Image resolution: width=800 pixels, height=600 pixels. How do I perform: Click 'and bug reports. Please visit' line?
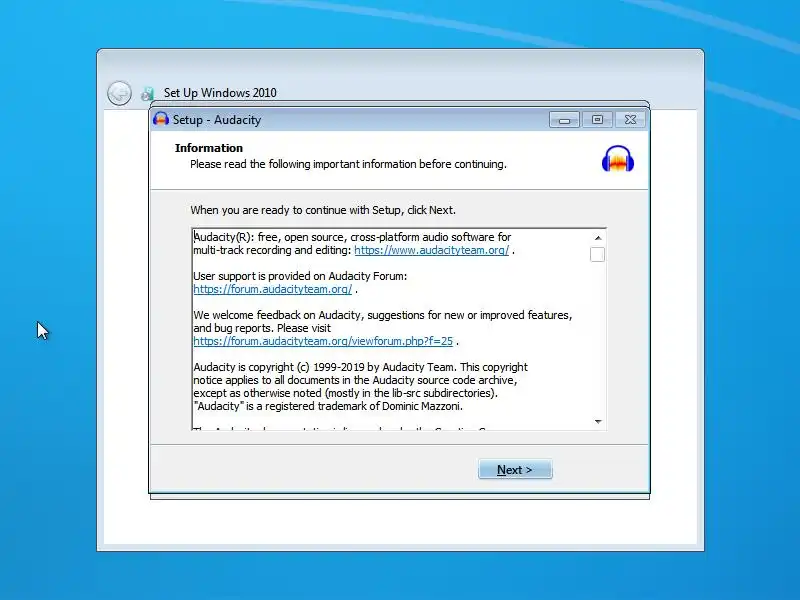click(262, 328)
